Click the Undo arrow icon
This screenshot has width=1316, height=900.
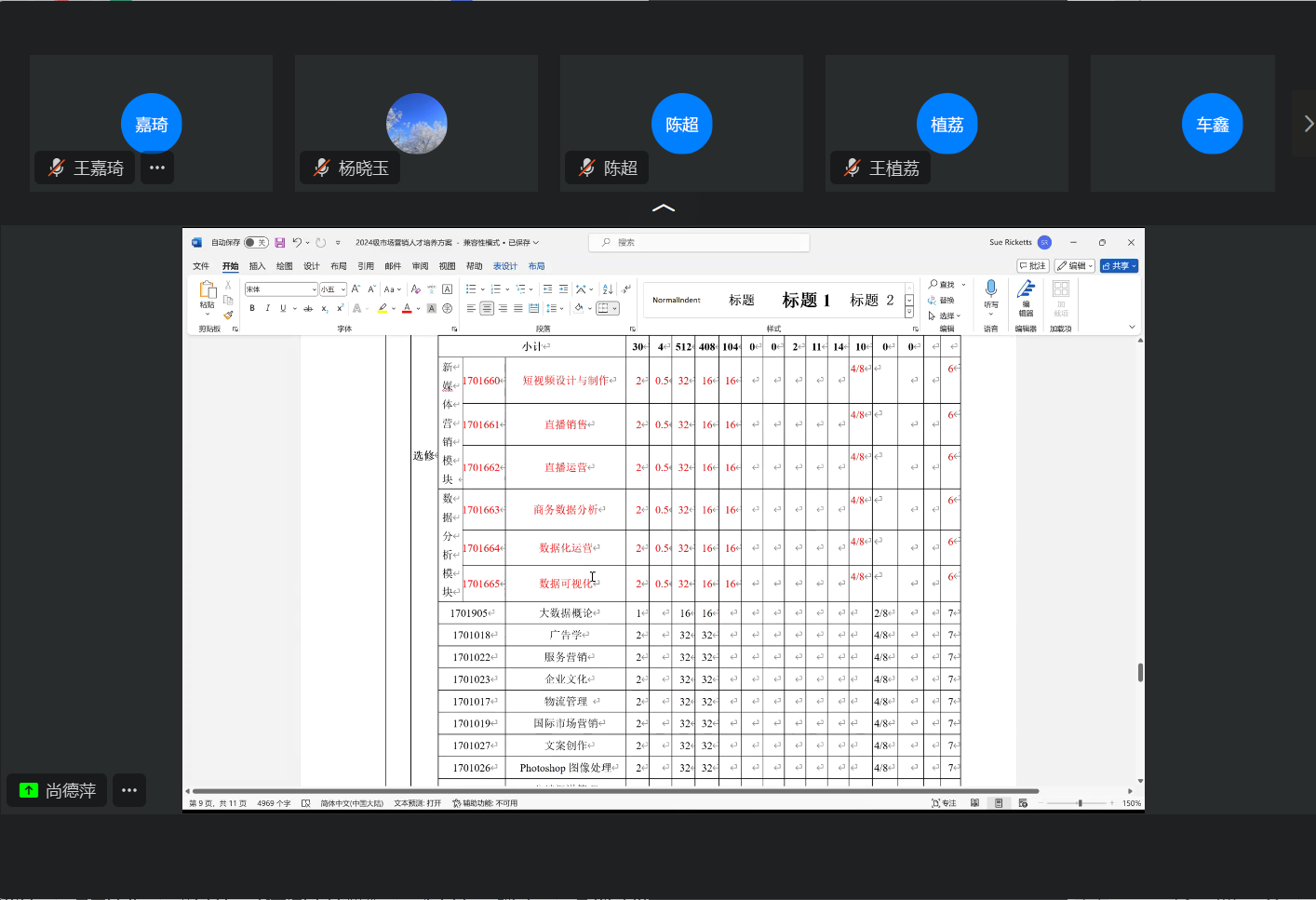[297, 243]
